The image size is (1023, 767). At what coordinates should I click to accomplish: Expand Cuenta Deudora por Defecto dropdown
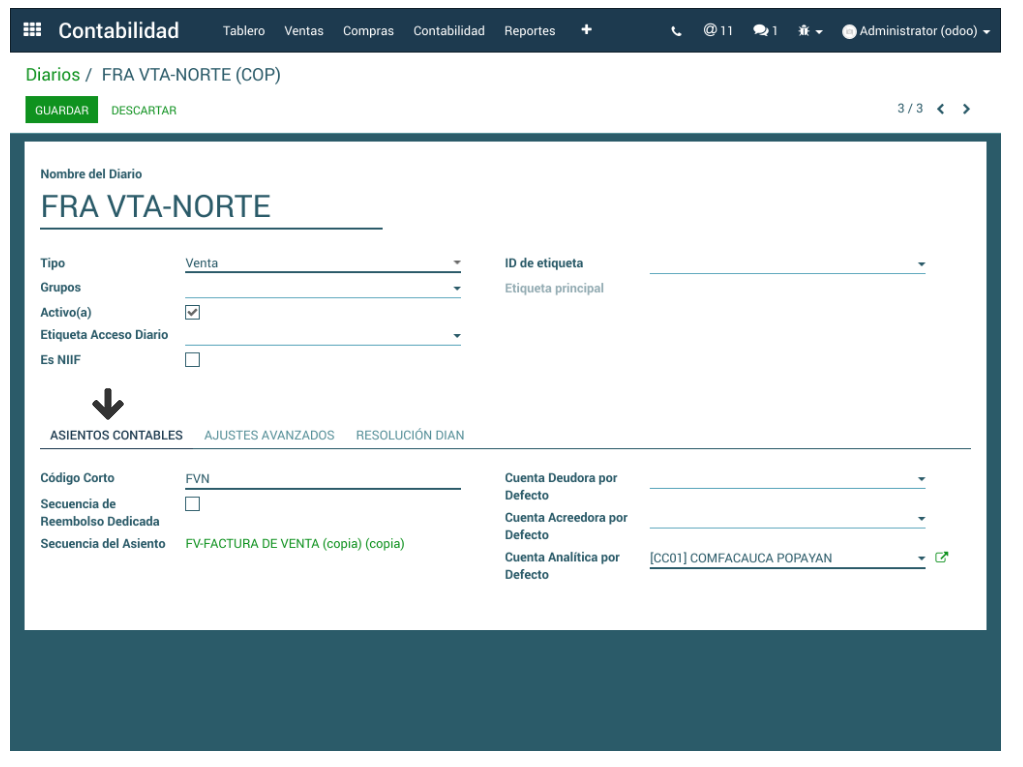point(786,479)
